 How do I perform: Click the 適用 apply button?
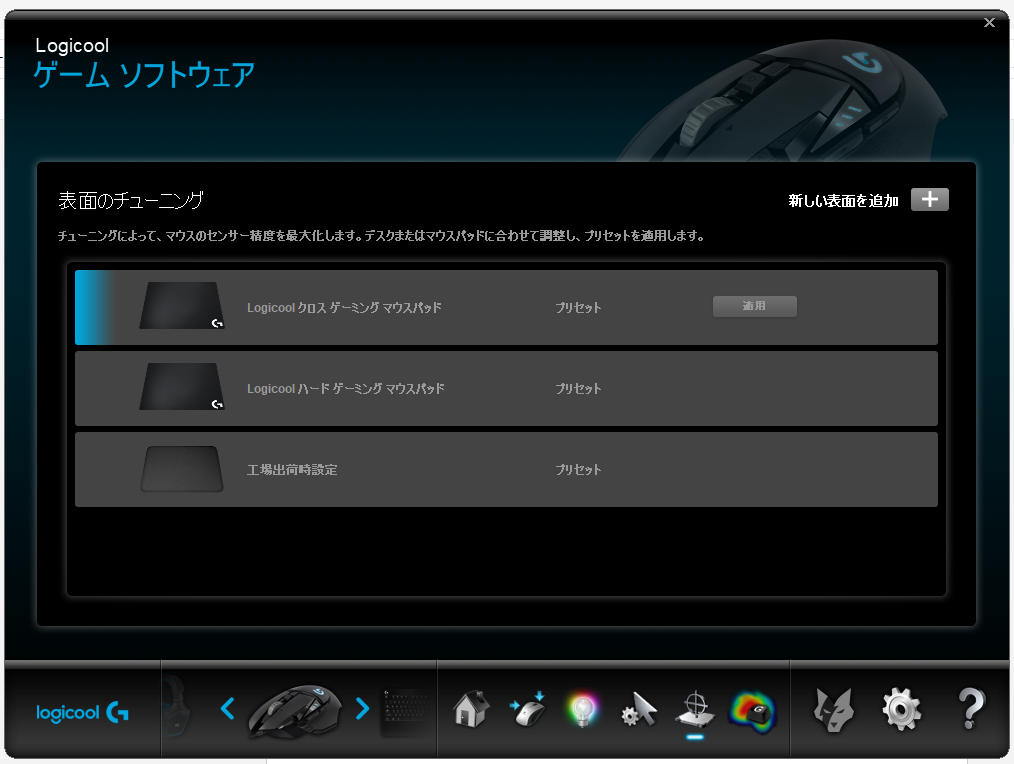[755, 306]
